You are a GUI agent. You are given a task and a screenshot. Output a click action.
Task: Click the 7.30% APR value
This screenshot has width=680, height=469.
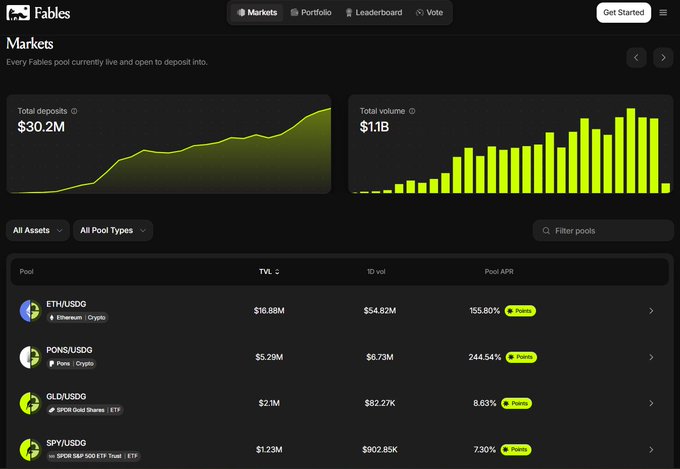pos(484,449)
